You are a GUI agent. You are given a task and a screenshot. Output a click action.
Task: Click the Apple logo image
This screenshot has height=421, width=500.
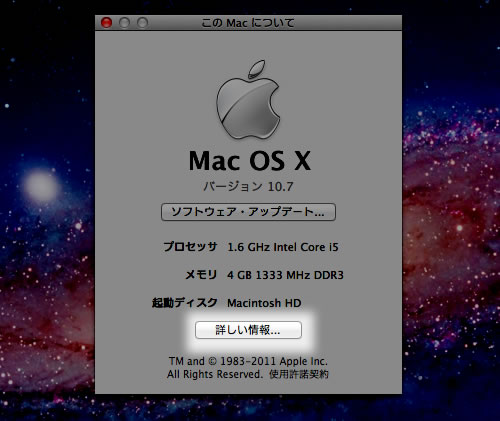click(248, 99)
